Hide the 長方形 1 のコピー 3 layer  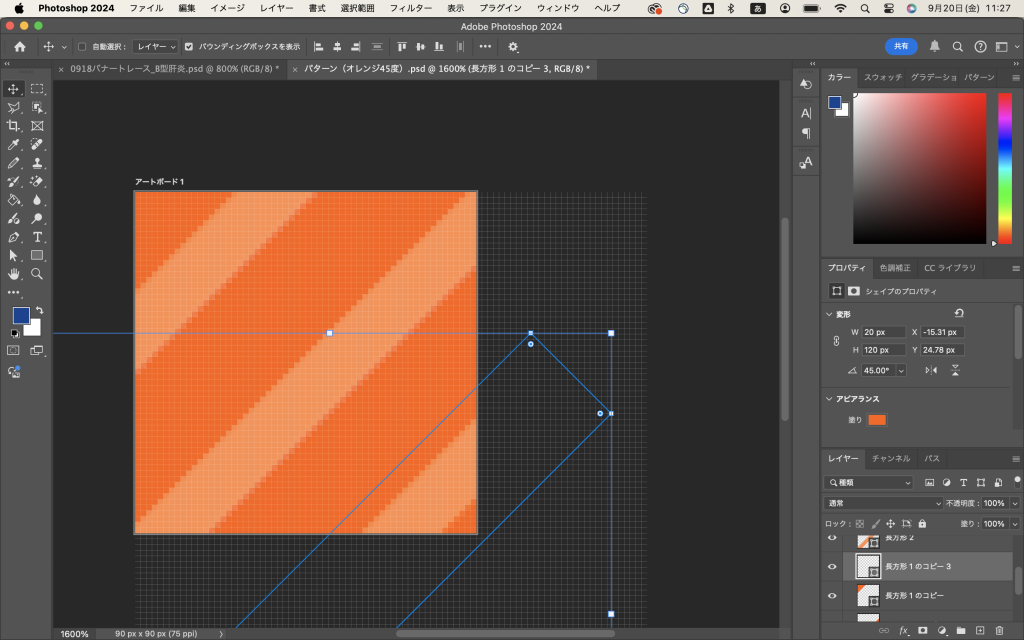[x=831, y=566]
